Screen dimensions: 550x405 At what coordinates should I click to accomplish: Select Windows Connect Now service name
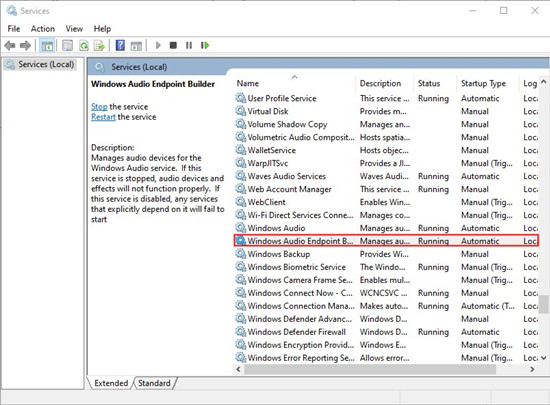point(300,293)
